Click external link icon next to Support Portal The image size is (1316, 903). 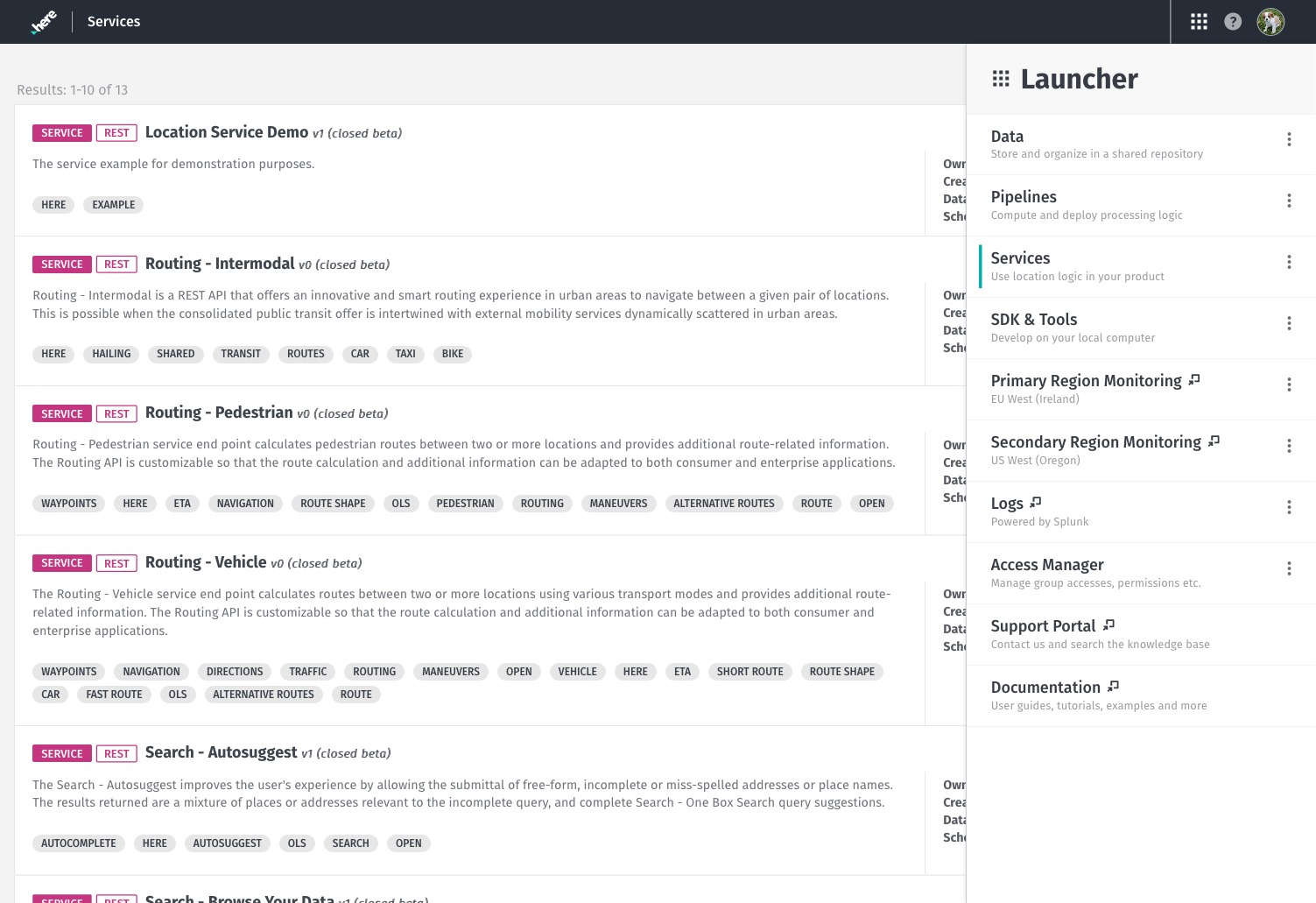point(1108,624)
